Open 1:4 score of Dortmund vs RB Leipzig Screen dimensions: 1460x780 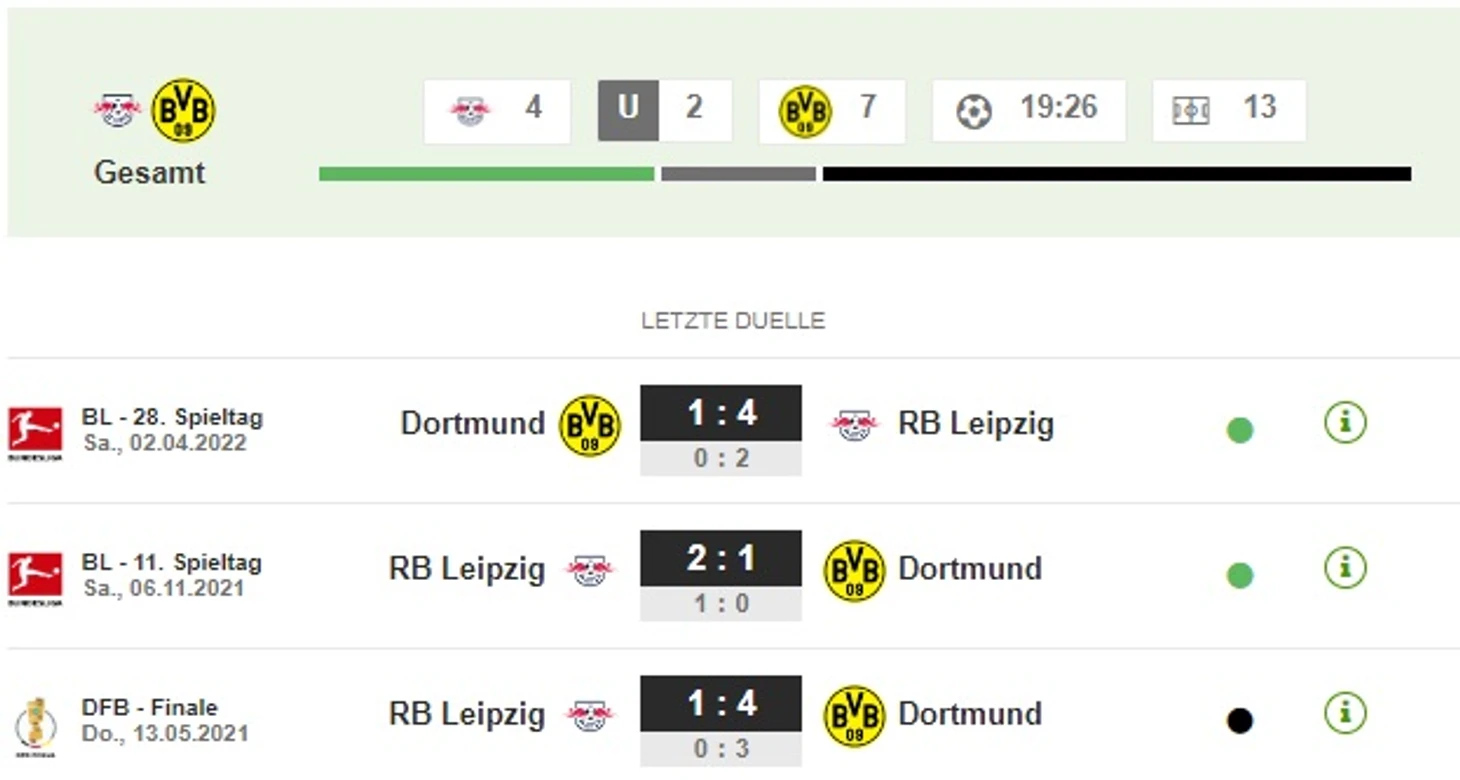[x=721, y=413]
